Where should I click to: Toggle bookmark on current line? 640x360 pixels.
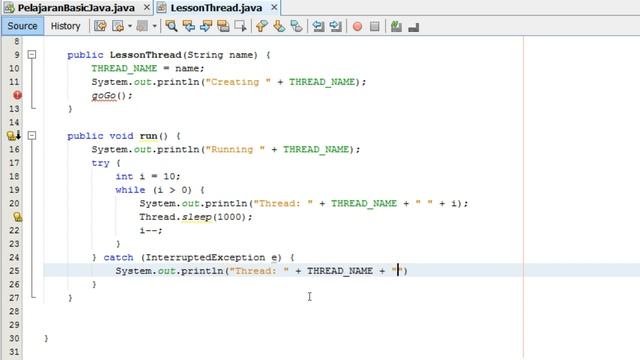pos(296,26)
